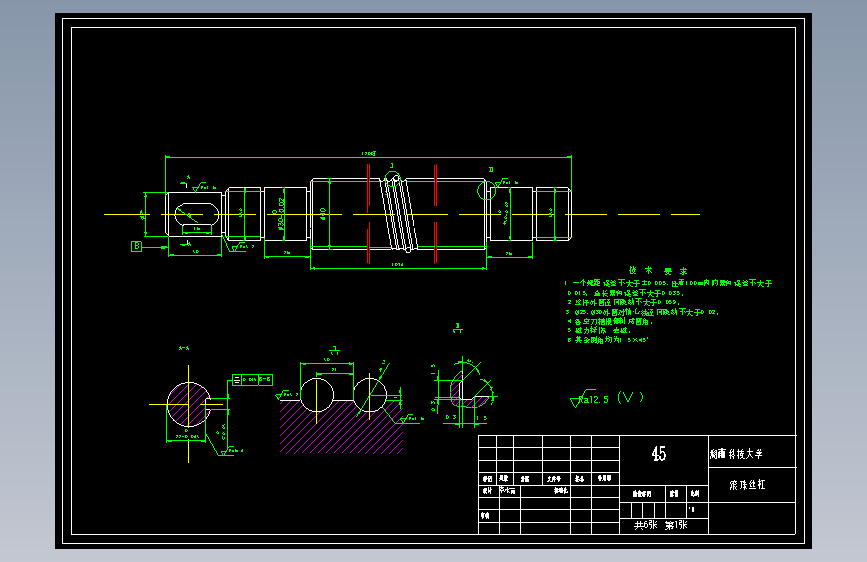
Task: Click the geometric tolerance frame referencing B-B
Action: 252,379
